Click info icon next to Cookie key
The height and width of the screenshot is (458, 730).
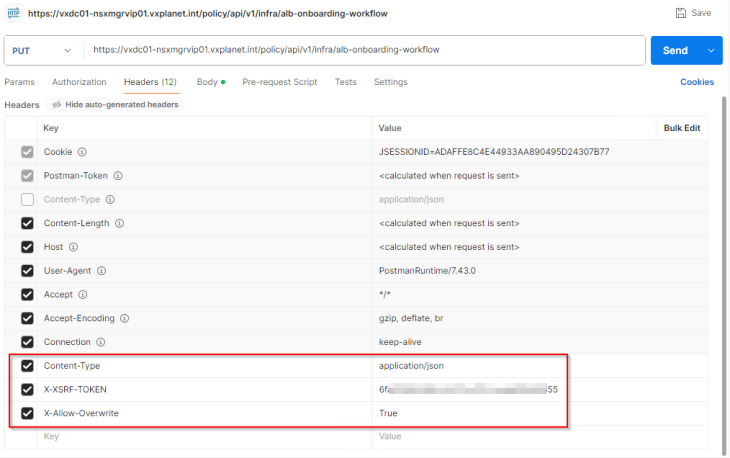pos(82,153)
